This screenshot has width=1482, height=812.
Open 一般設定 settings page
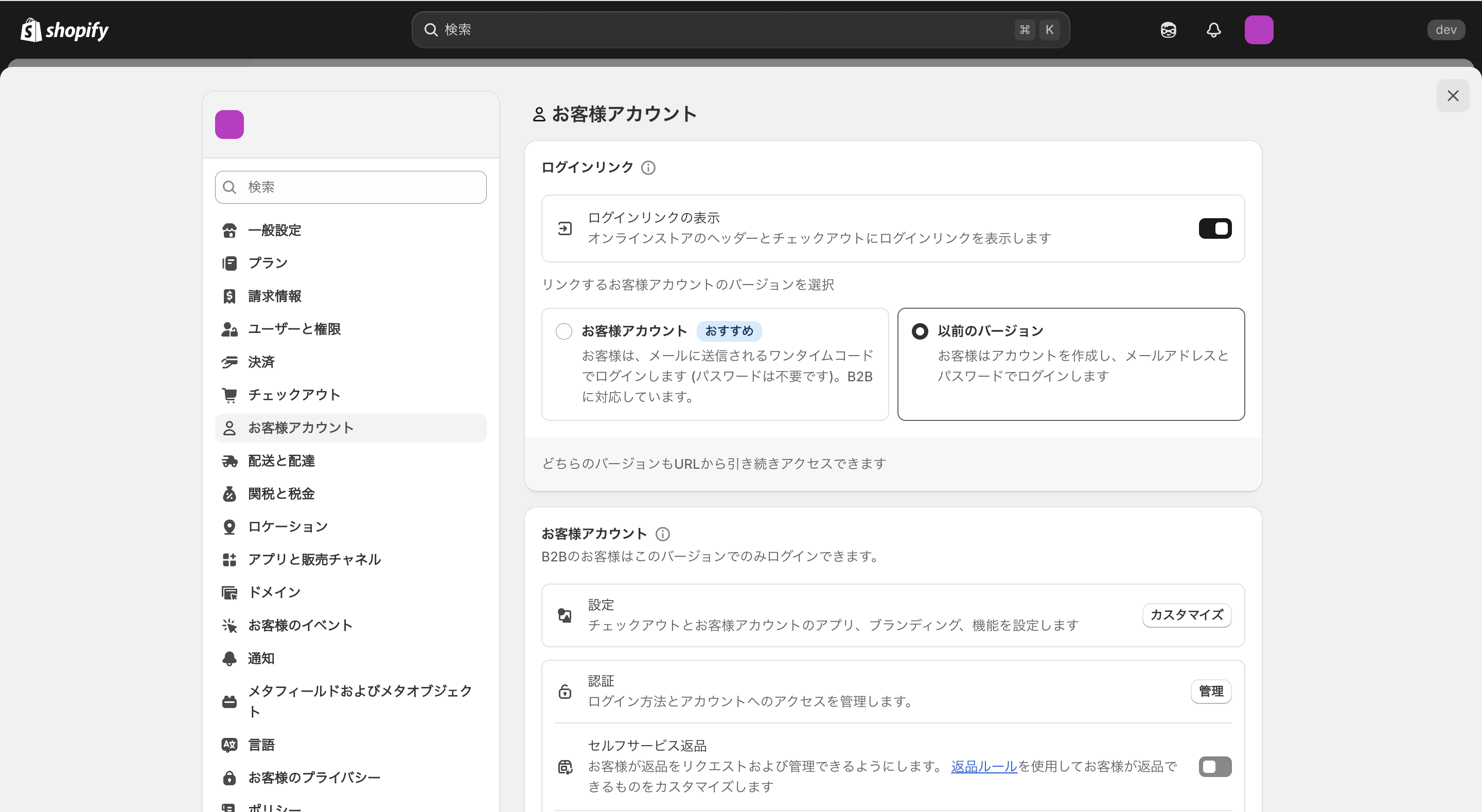point(350,230)
